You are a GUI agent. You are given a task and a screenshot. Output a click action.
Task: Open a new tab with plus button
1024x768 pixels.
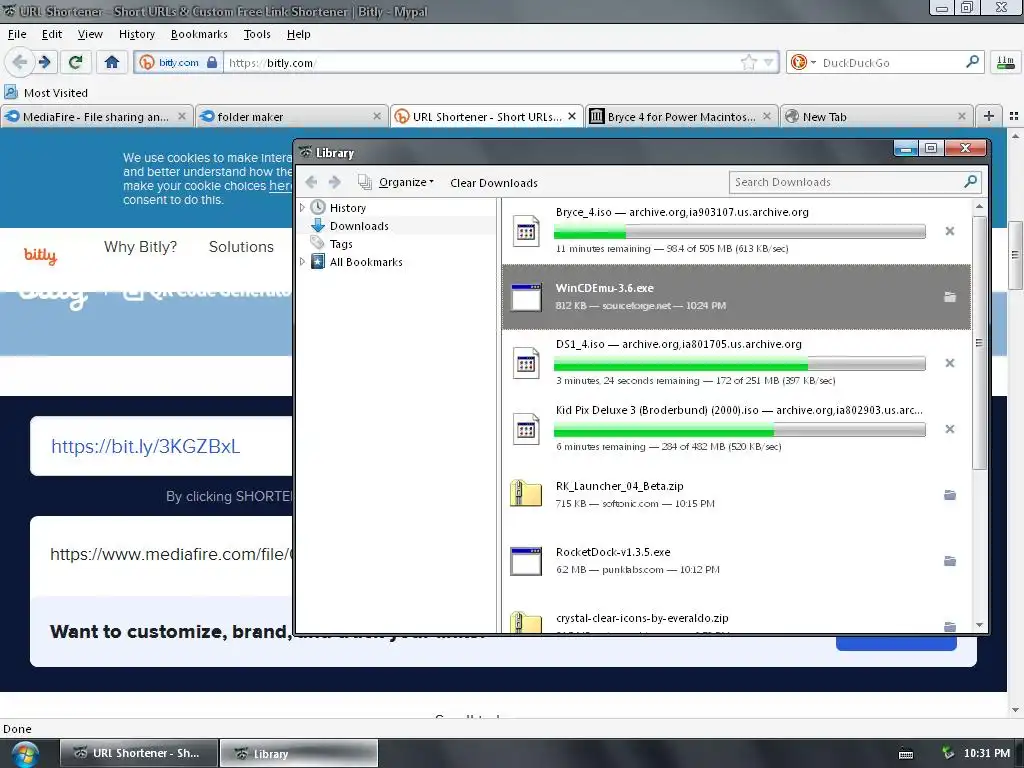989,116
